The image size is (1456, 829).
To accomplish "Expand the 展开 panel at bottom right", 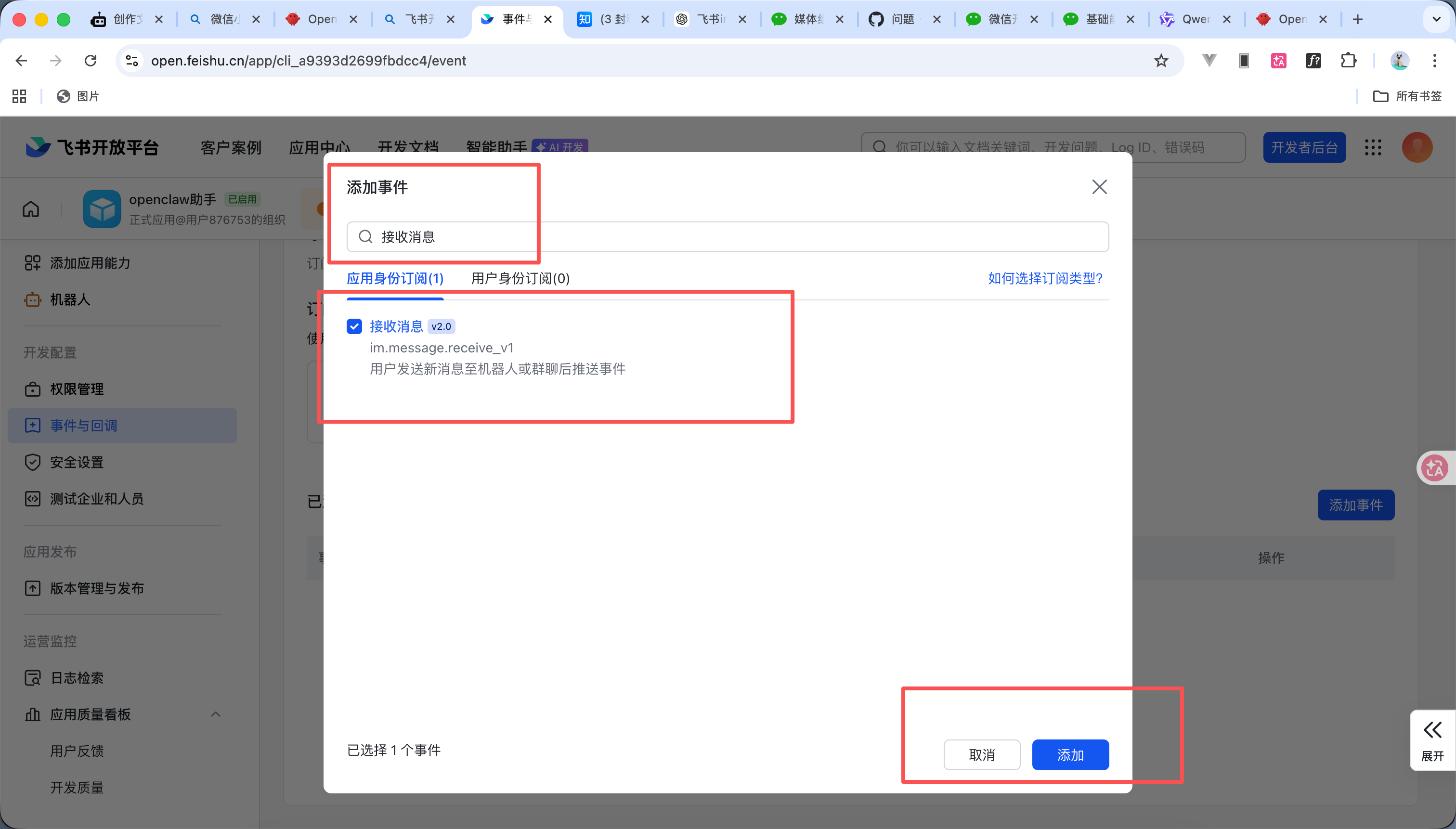I will [x=1432, y=738].
